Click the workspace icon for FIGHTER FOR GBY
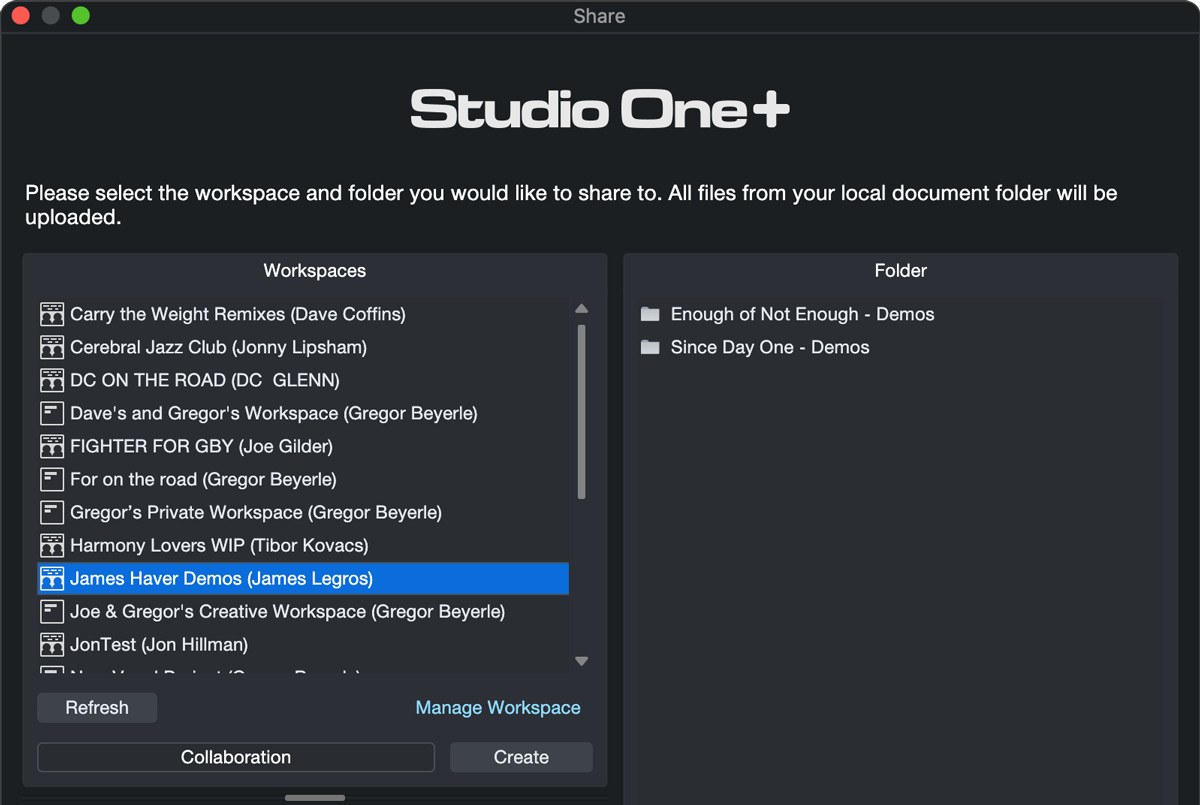1200x805 pixels. coord(52,446)
